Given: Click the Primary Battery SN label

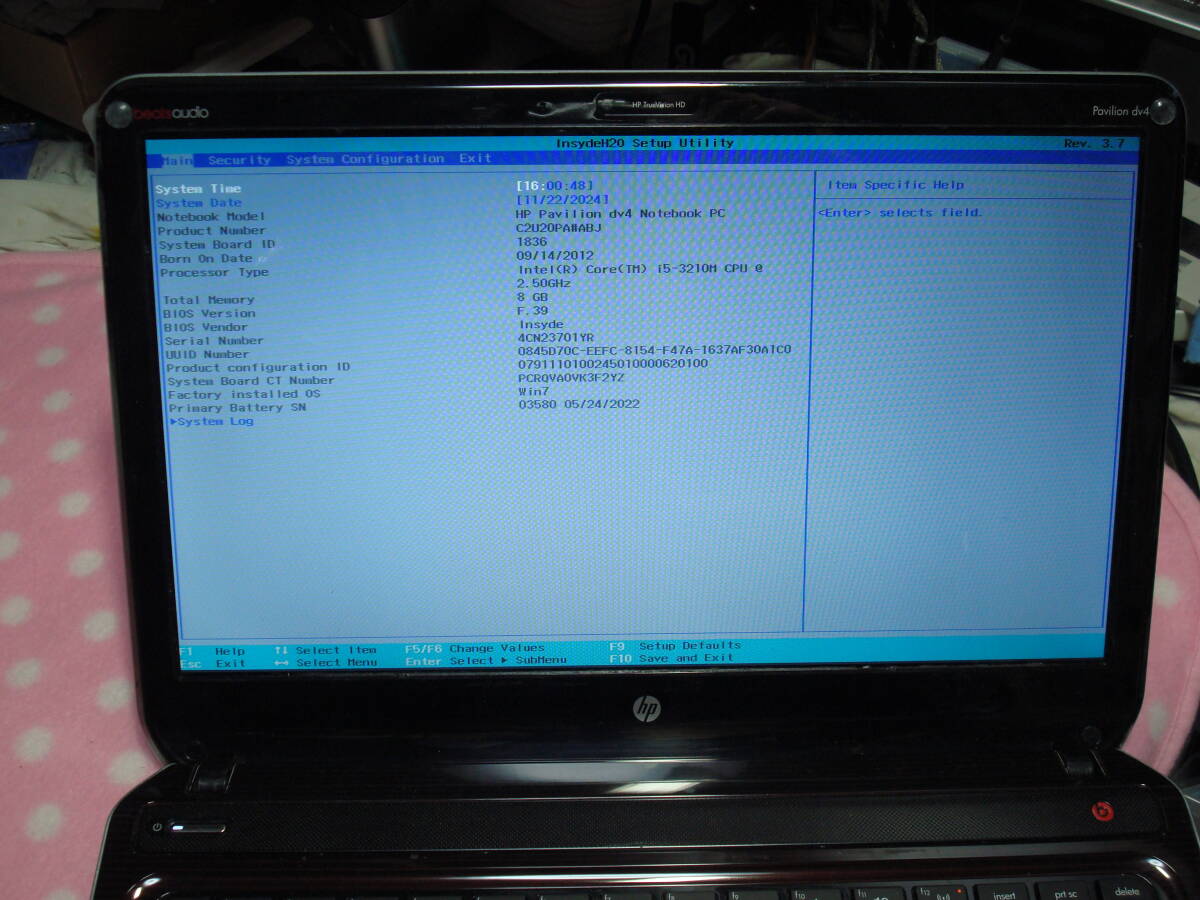Looking at the screenshot, I should tap(238, 408).
